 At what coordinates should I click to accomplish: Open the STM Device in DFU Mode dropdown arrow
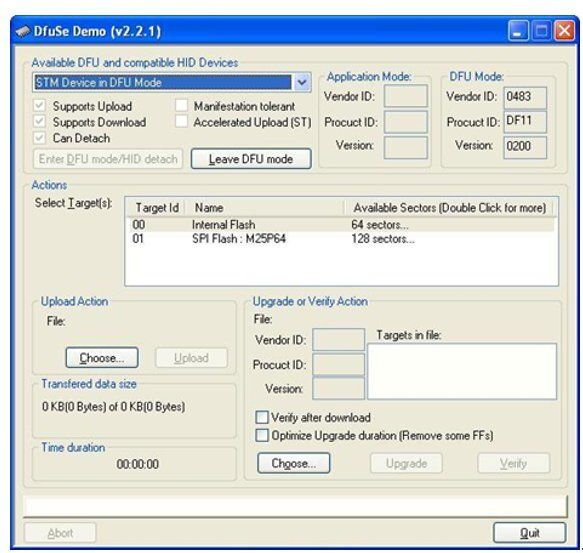(x=302, y=82)
